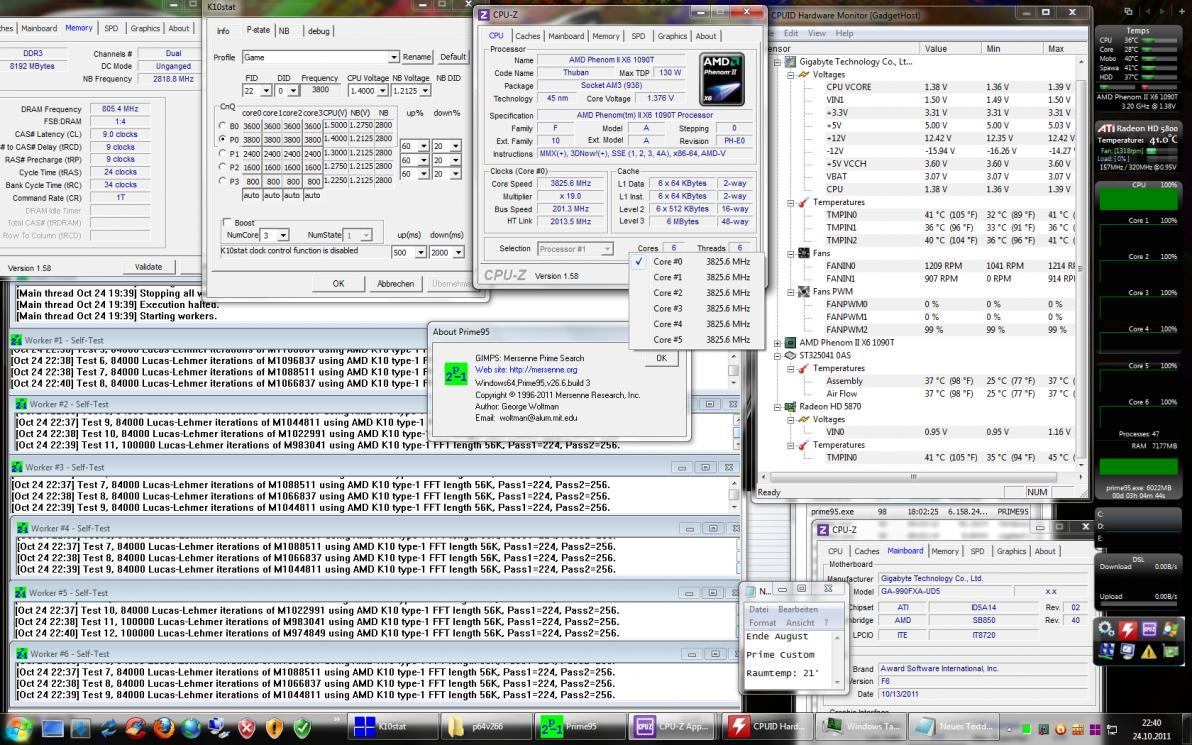Enable the Boost checkbox in K10stat
The height and width of the screenshot is (745, 1192).
point(227,222)
